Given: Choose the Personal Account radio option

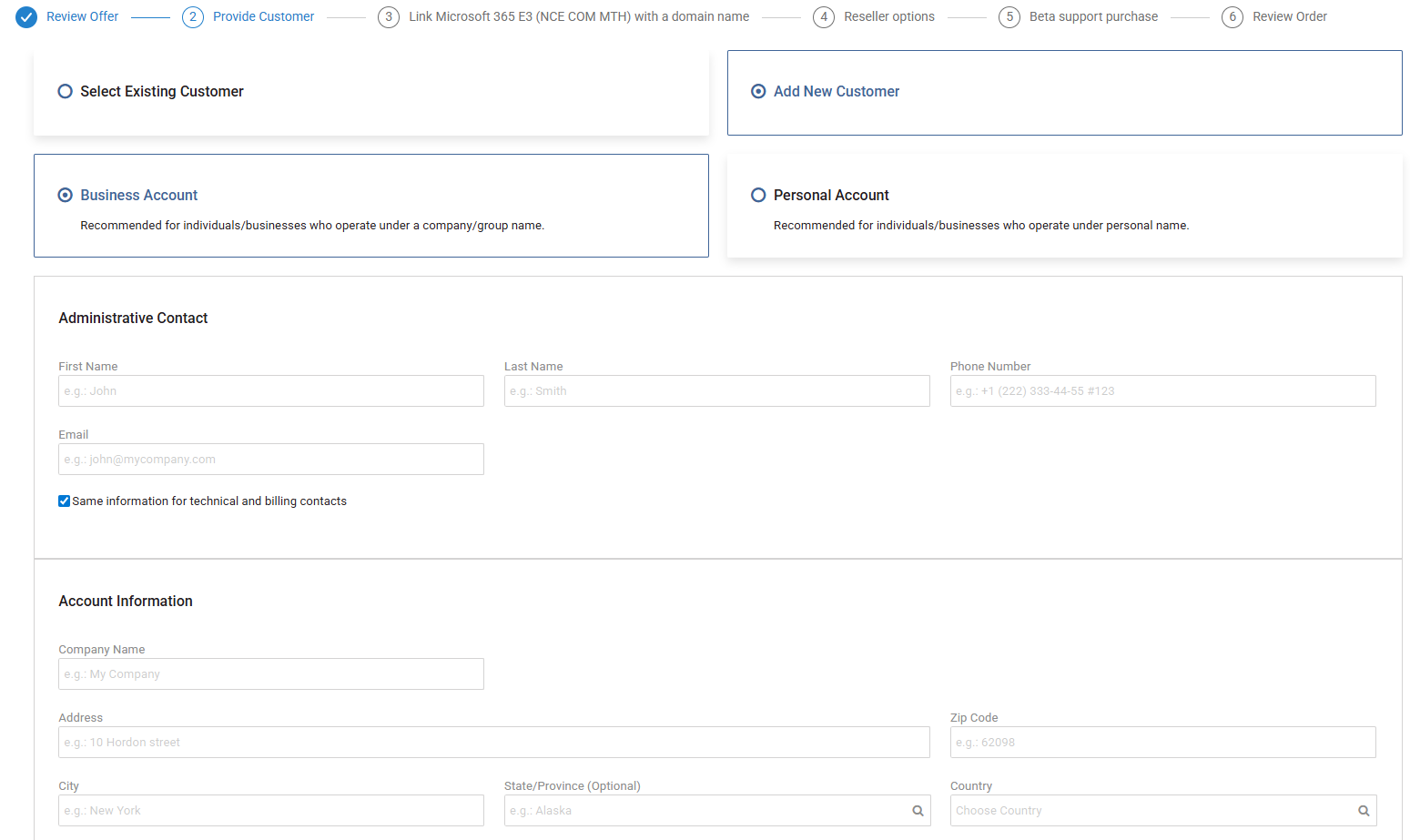Looking at the screenshot, I should click(758, 196).
